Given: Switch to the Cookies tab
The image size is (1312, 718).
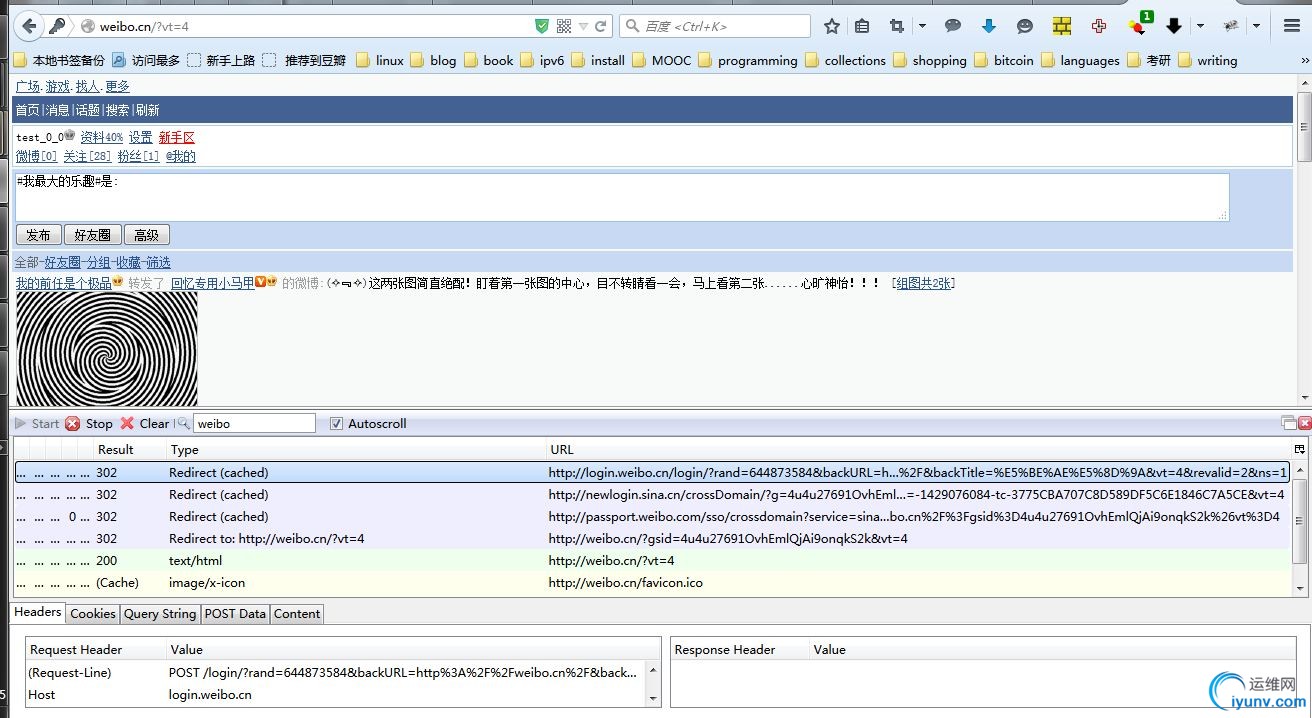Looking at the screenshot, I should click(93, 614).
